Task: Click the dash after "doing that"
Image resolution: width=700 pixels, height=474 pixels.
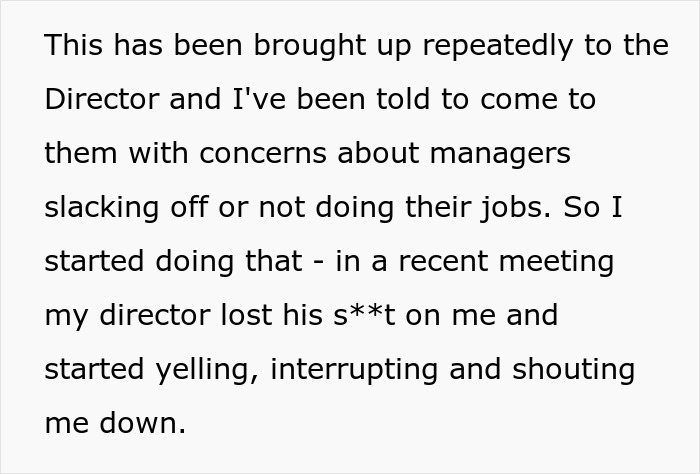Action: [319, 262]
